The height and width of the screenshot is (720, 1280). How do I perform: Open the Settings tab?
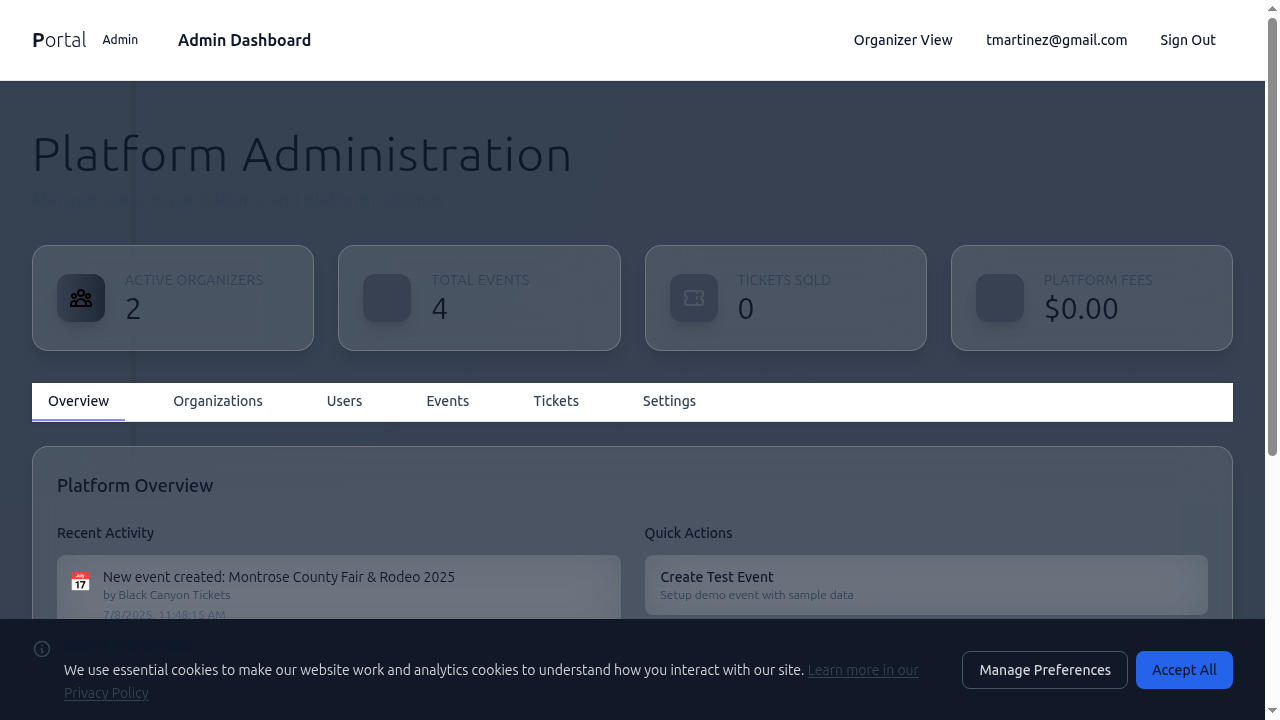click(x=669, y=401)
